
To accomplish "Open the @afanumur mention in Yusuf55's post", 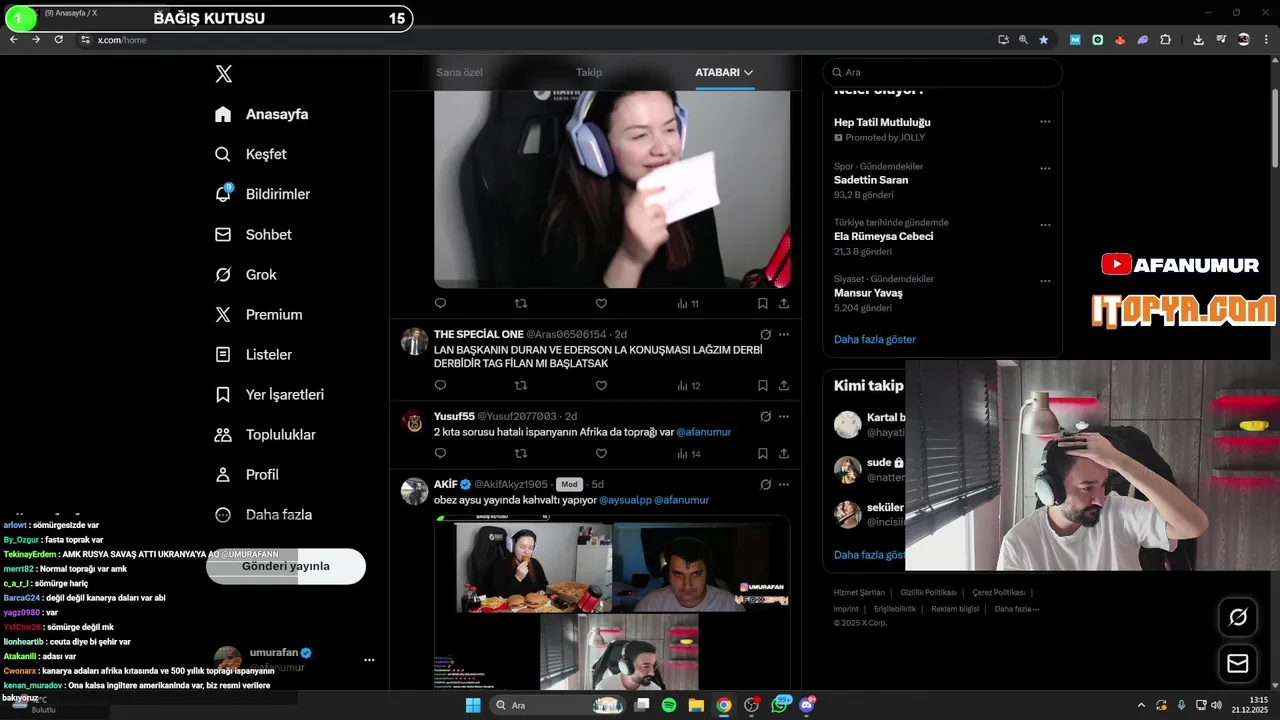I will click(704, 432).
